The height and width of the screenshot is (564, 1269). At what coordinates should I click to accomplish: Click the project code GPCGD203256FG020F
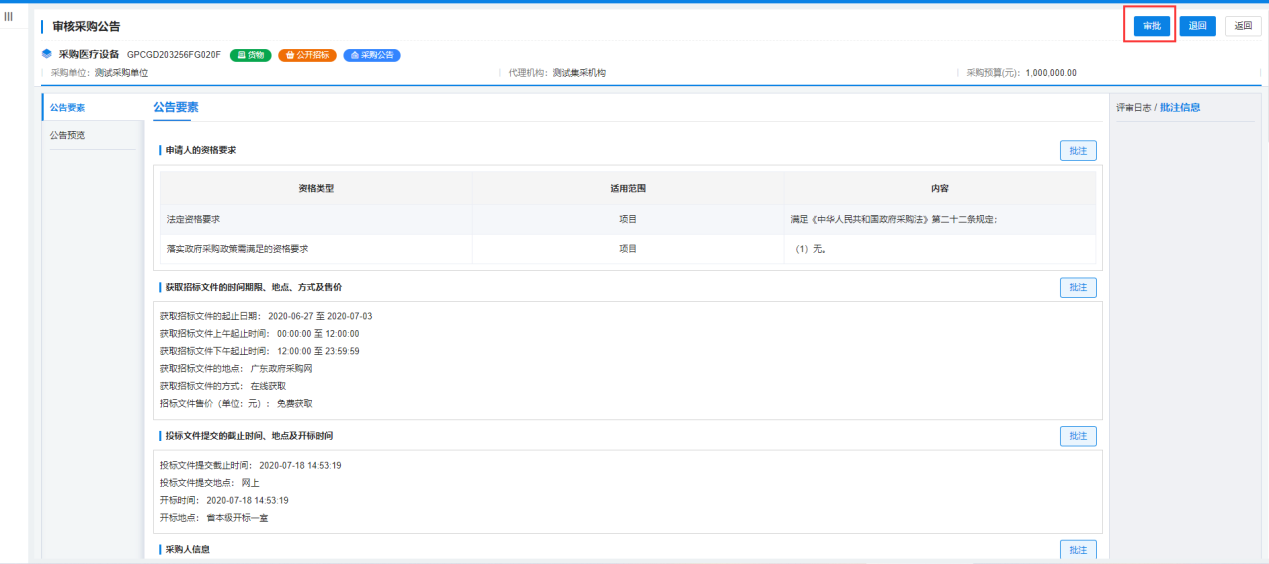(x=174, y=55)
